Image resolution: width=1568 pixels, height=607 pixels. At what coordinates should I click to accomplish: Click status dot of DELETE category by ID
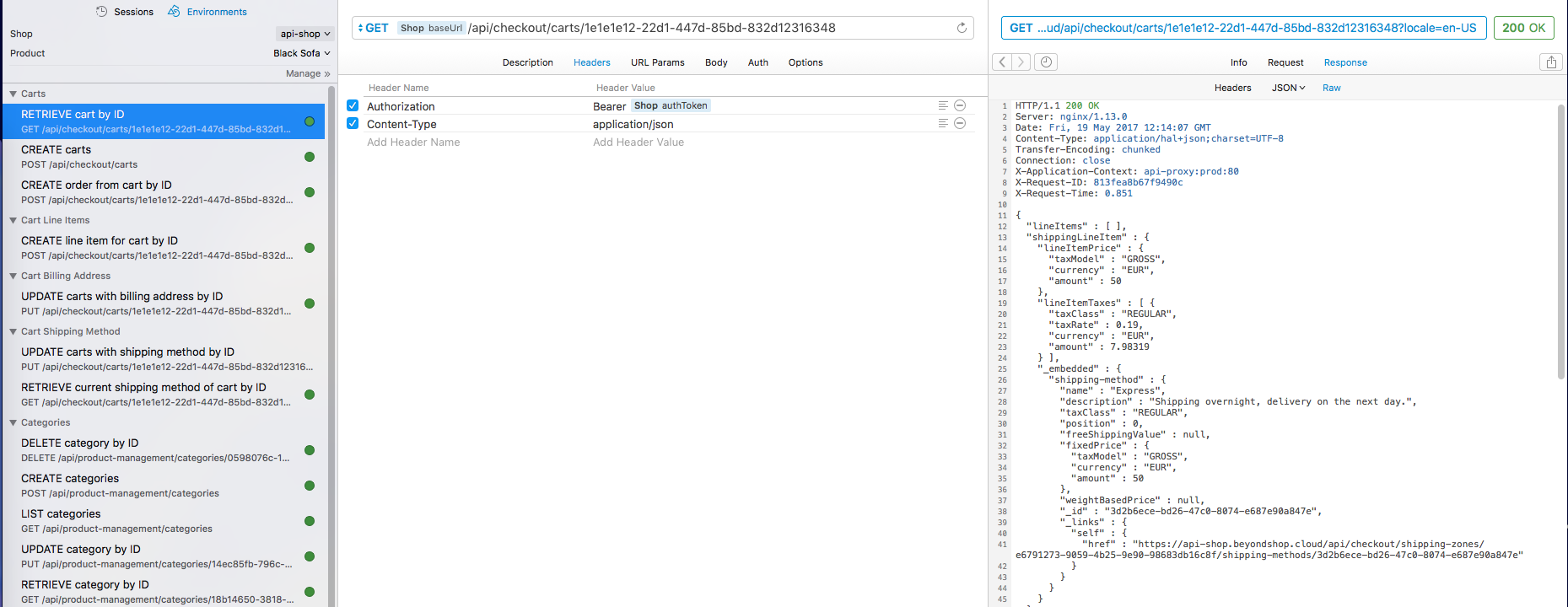[x=310, y=450]
